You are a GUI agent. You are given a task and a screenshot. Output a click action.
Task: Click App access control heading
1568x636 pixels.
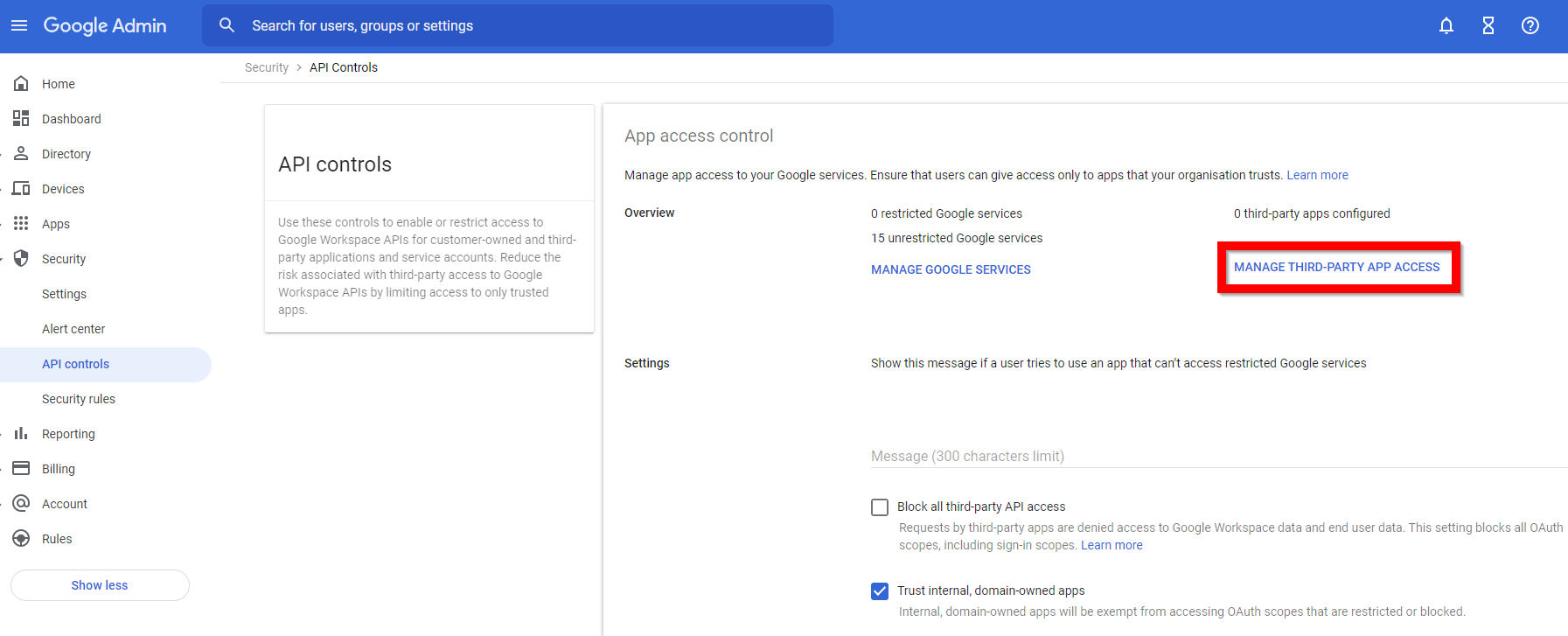pyautogui.click(x=699, y=136)
